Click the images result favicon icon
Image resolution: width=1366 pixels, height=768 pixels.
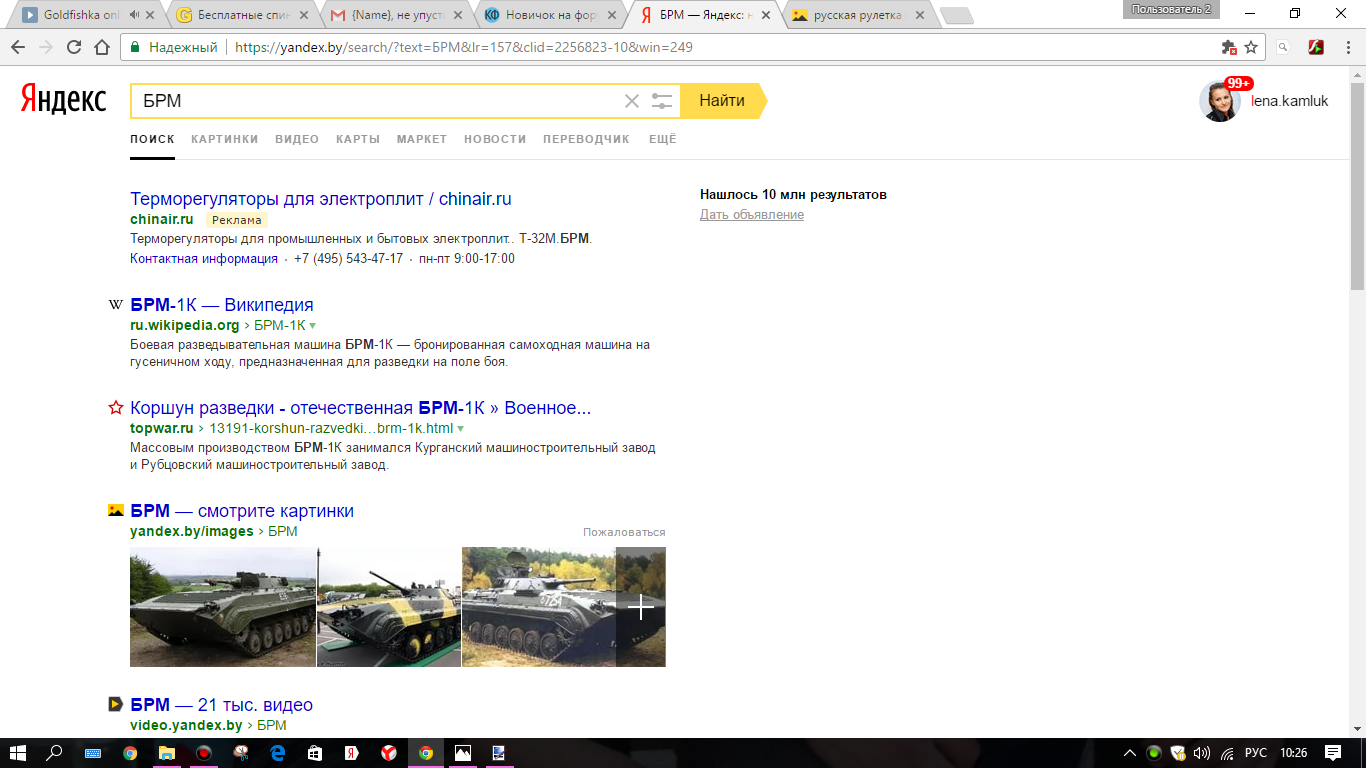(116, 511)
